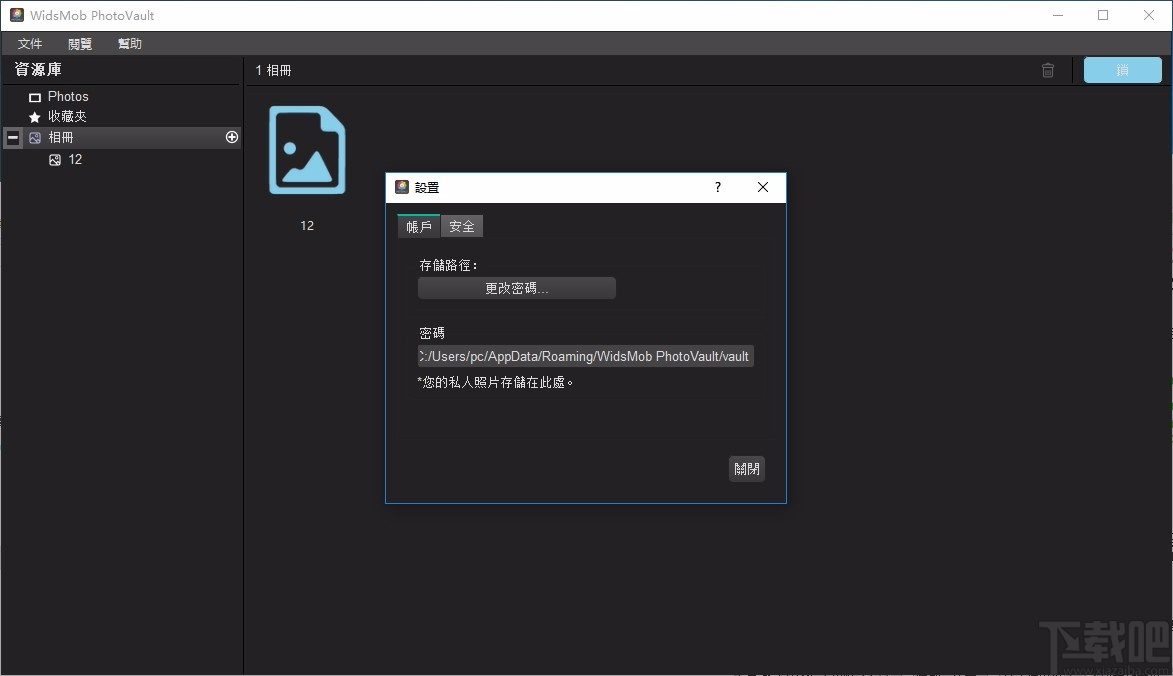
Task: Select the Photos library icon
Action: point(34,96)
